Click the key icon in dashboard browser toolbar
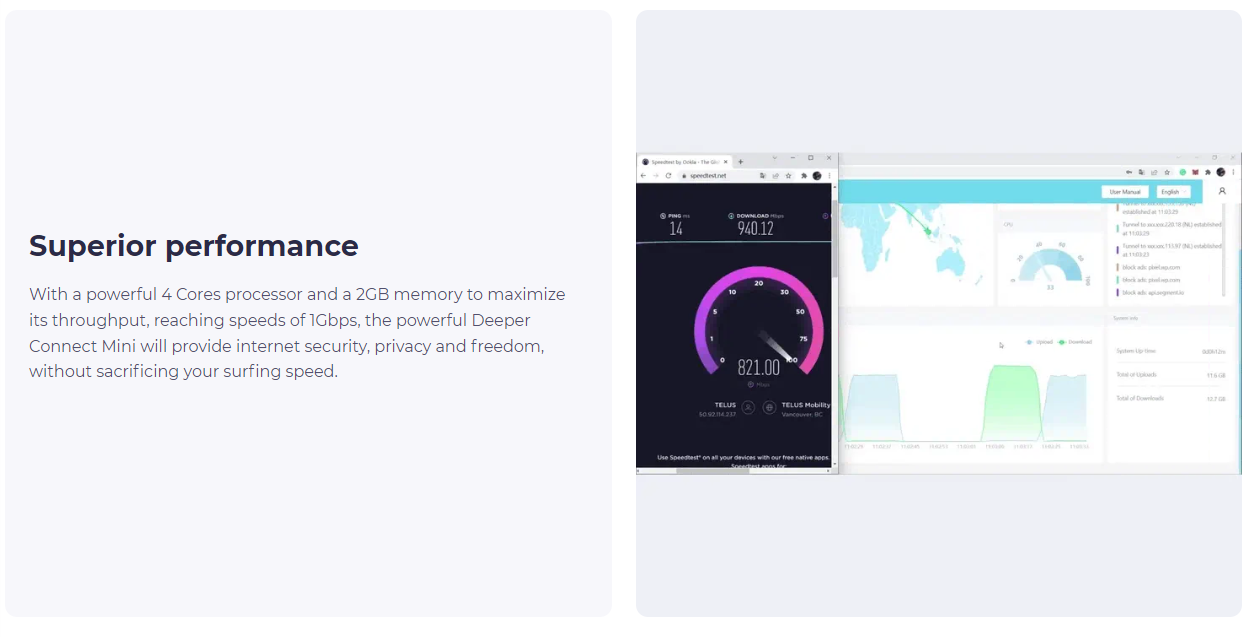Viewport: 1254px width, 637px height. 1129,172
